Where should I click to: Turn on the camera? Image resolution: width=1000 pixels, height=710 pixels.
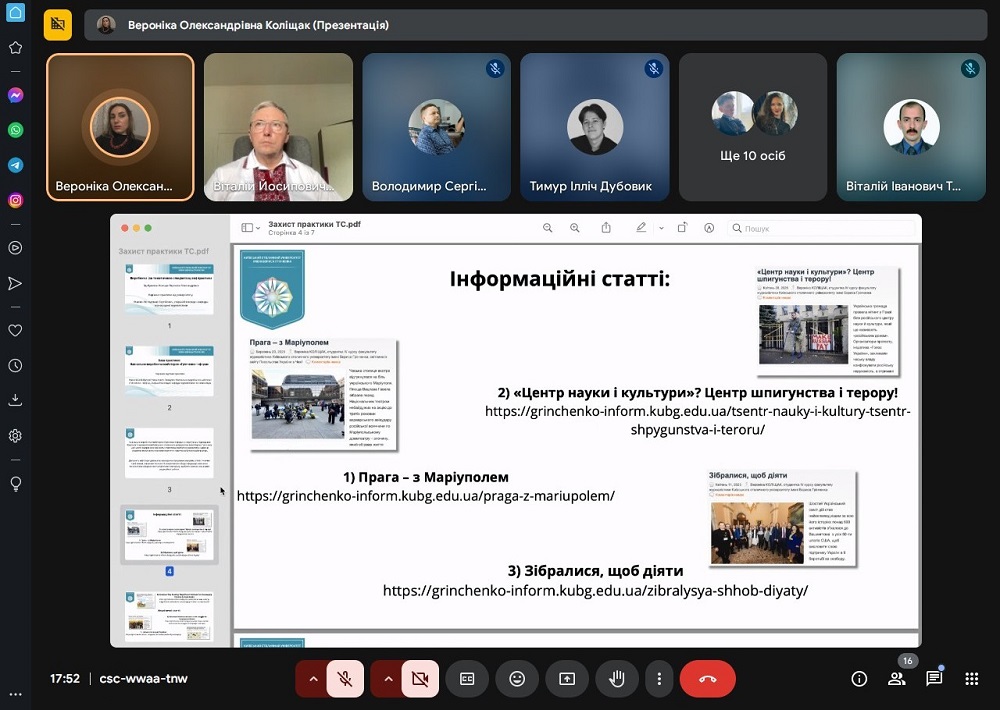420,679
